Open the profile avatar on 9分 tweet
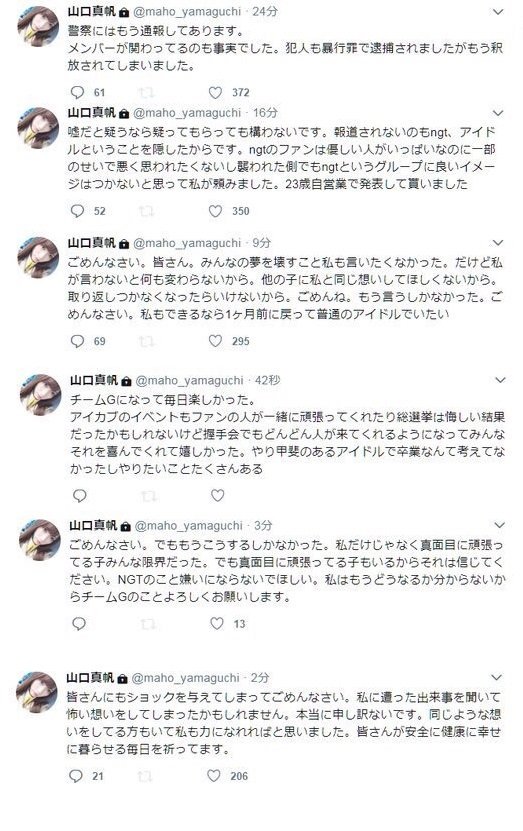Image resolution: width=523 pixels, height=831 pixels. click(x=38, y=258)
